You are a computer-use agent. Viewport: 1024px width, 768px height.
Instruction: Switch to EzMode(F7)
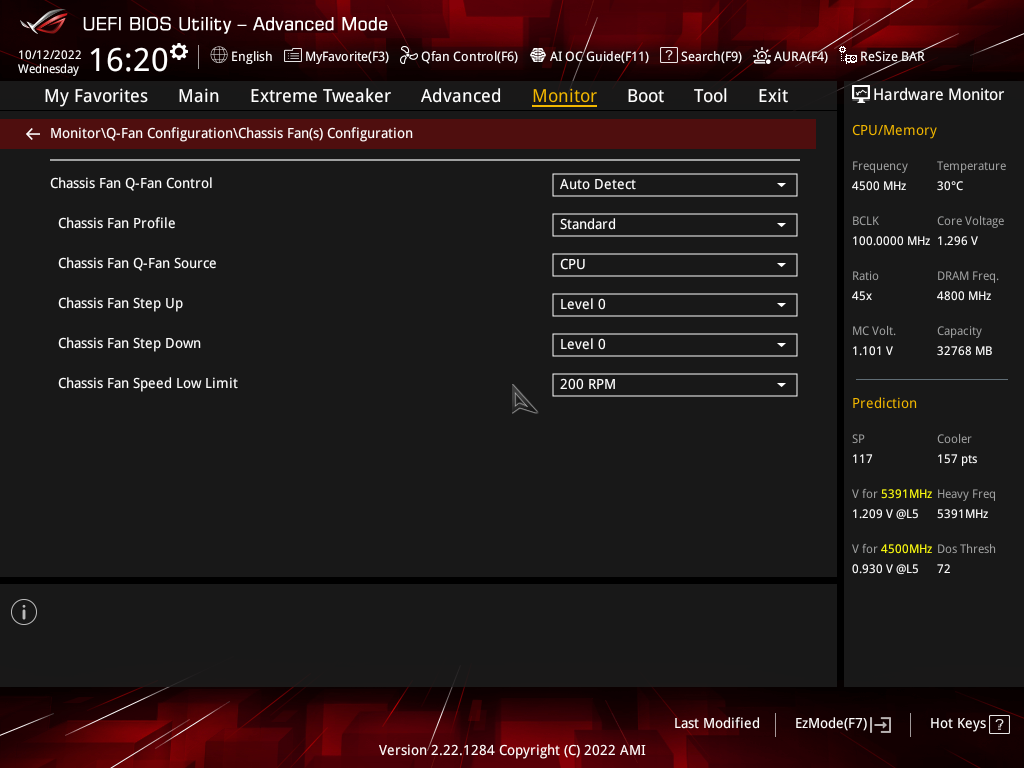pos(842,724)
